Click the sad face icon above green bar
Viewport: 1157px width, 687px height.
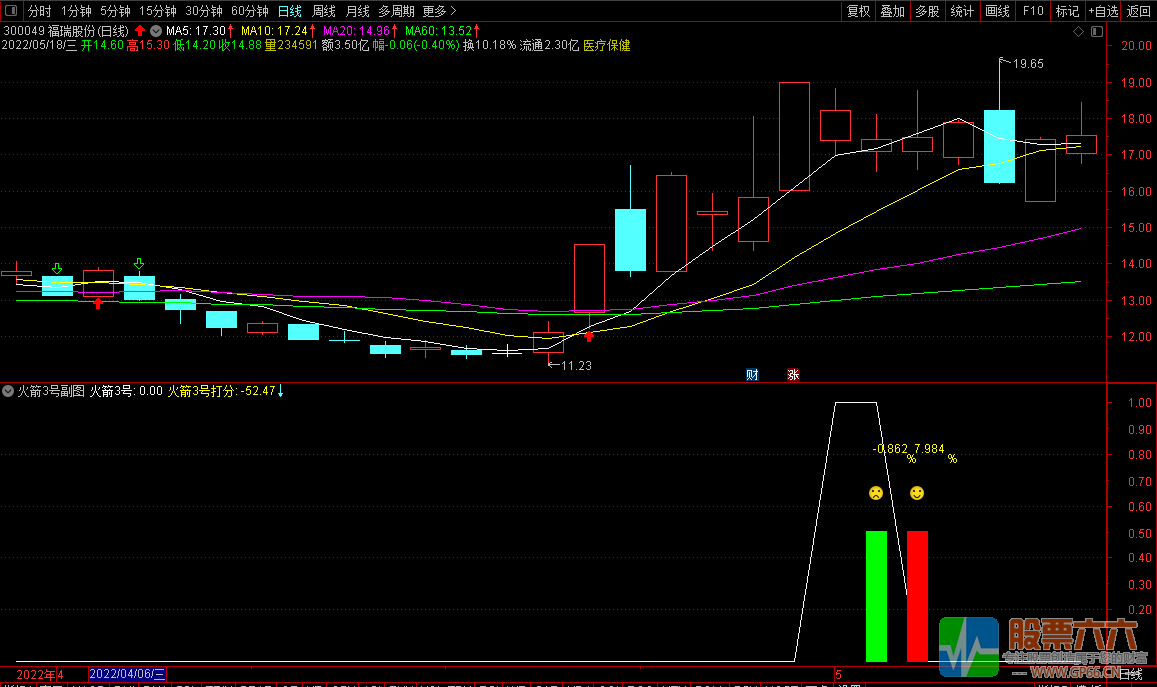click(x=875, y=493)
